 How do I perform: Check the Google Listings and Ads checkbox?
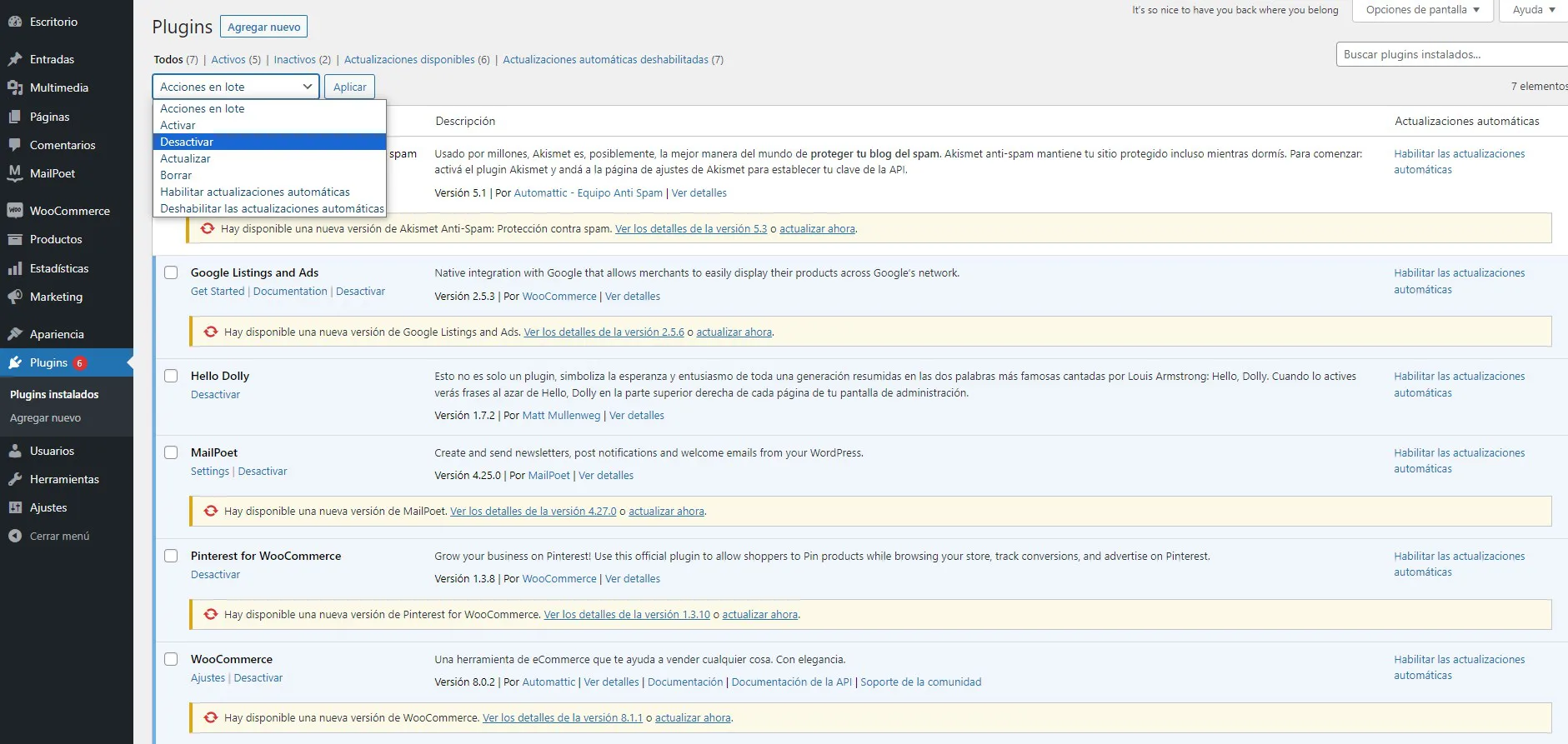pos(171,272)
